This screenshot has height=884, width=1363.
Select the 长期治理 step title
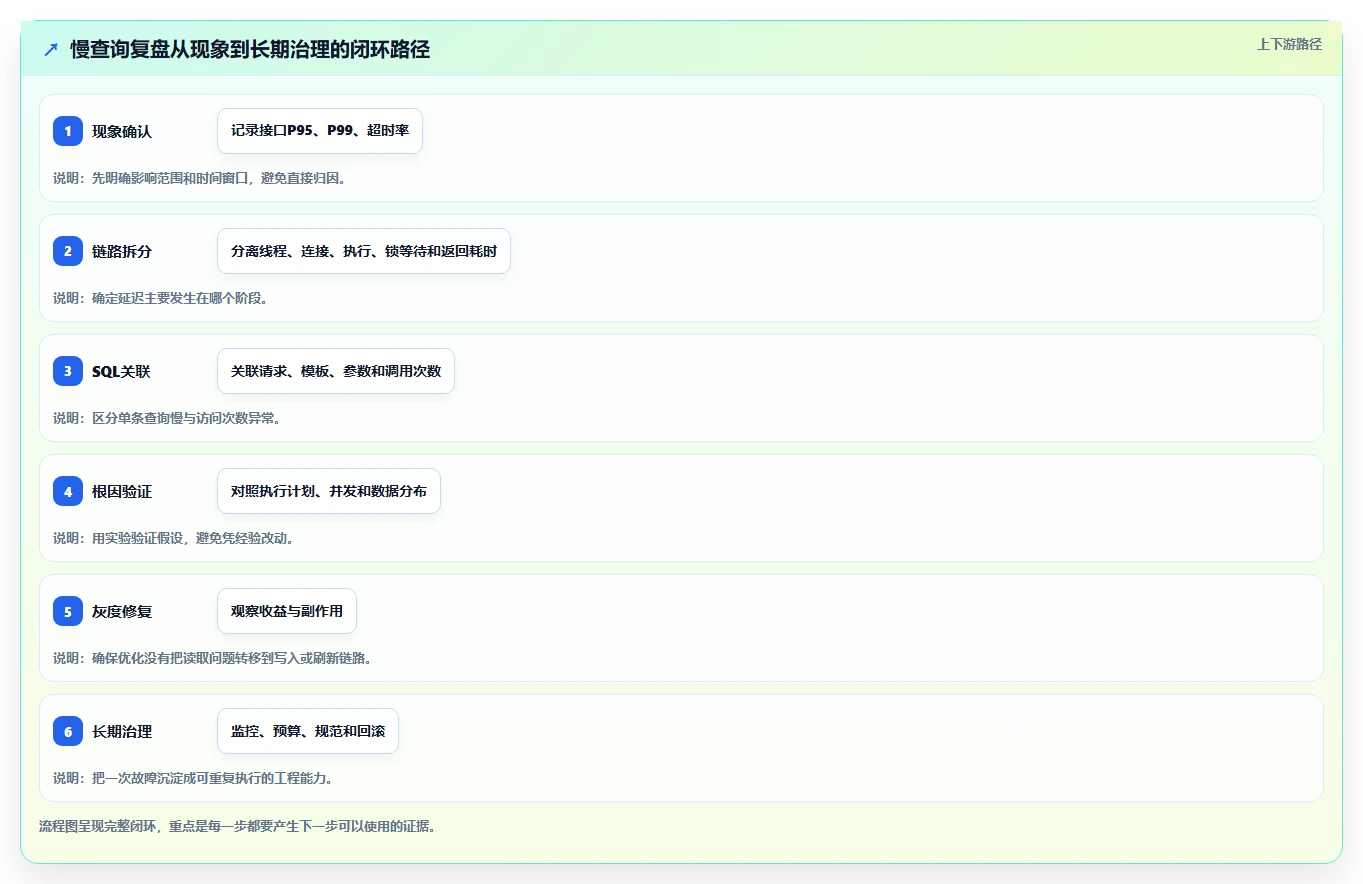[x=122, y=731]
